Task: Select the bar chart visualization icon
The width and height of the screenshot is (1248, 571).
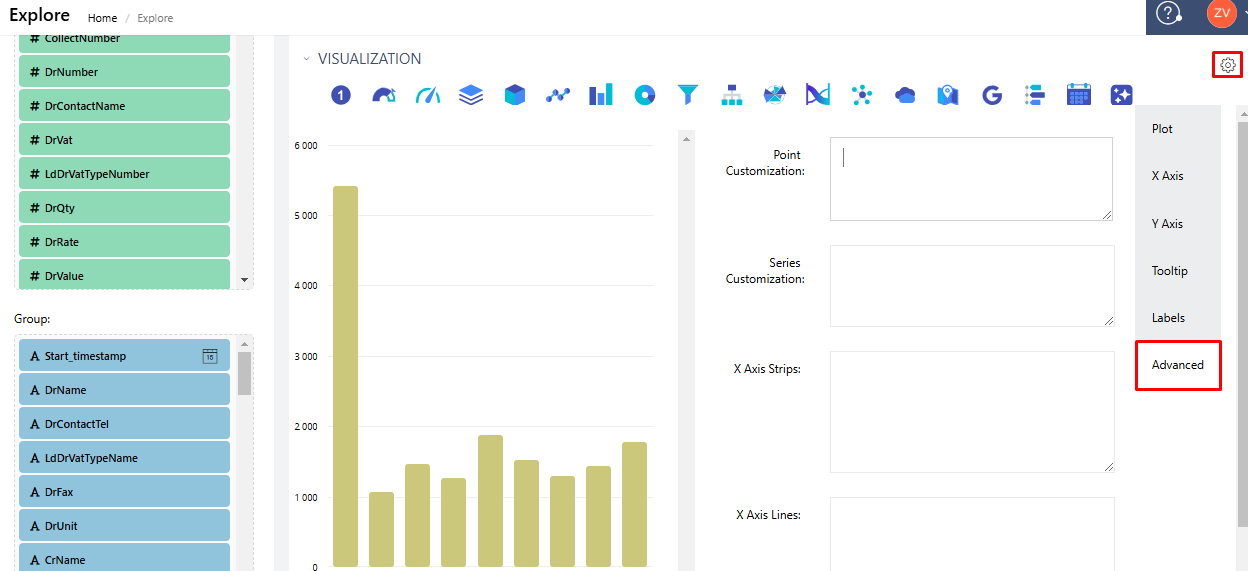Action: [600, 95]
